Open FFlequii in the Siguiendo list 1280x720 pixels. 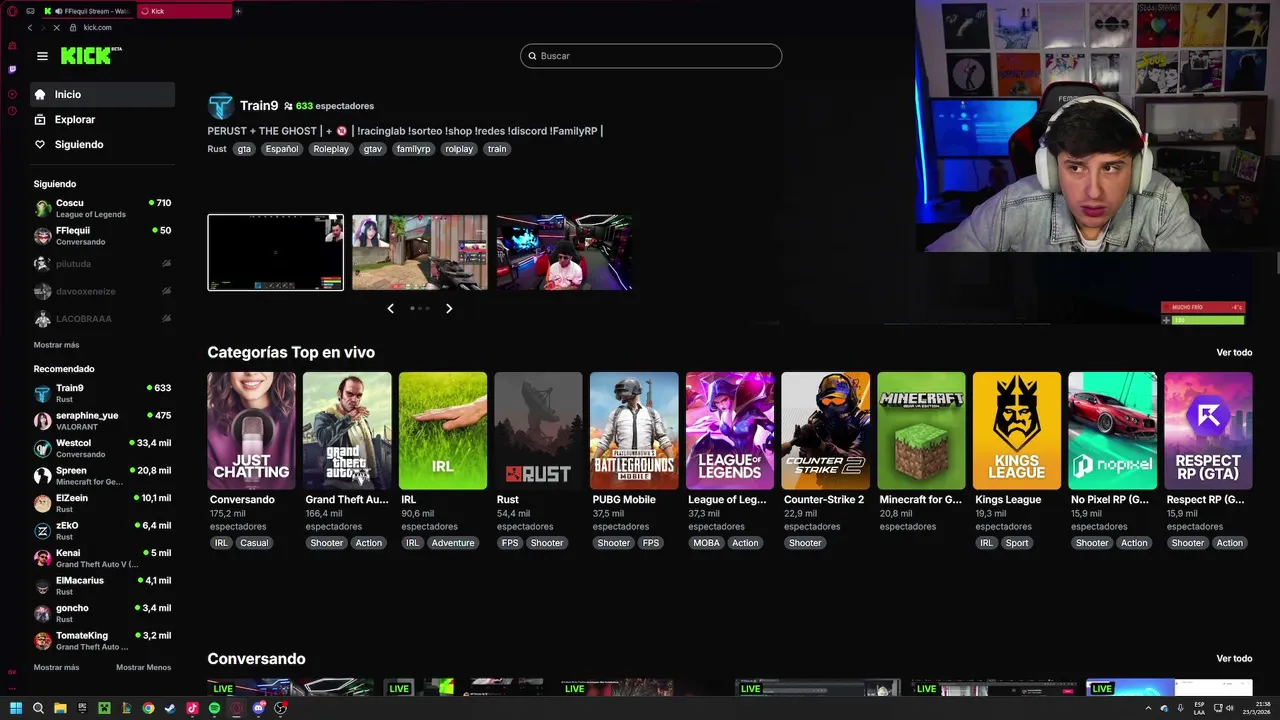pyautogui.click(x=102, y=236)
